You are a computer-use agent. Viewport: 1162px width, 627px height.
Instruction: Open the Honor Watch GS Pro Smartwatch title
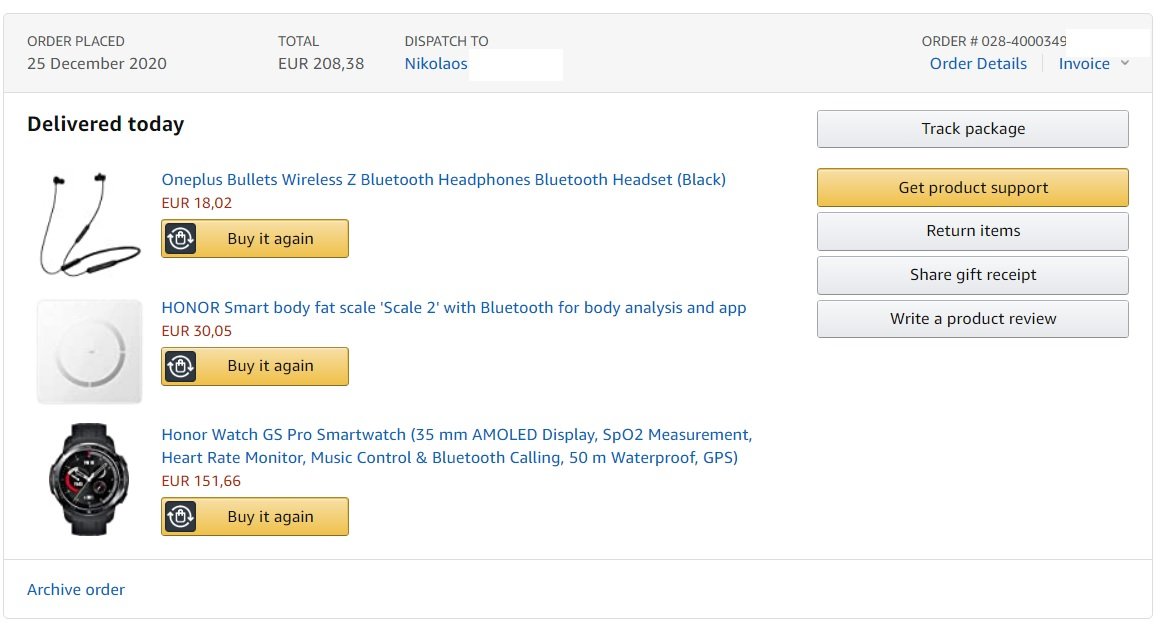tap(456, 445)
